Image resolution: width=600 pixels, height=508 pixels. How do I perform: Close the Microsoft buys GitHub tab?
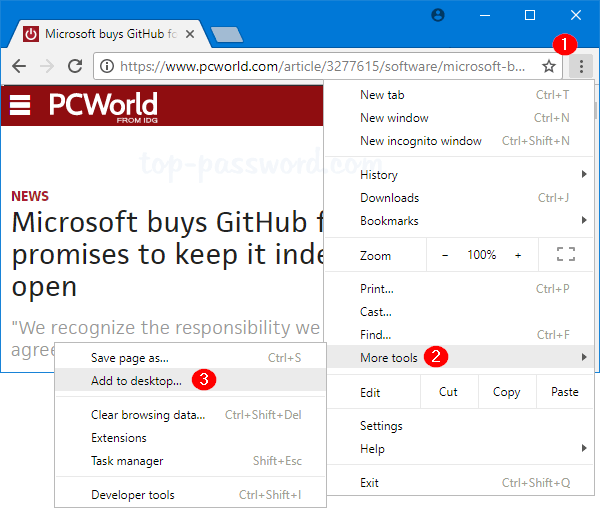click(191, 34)
